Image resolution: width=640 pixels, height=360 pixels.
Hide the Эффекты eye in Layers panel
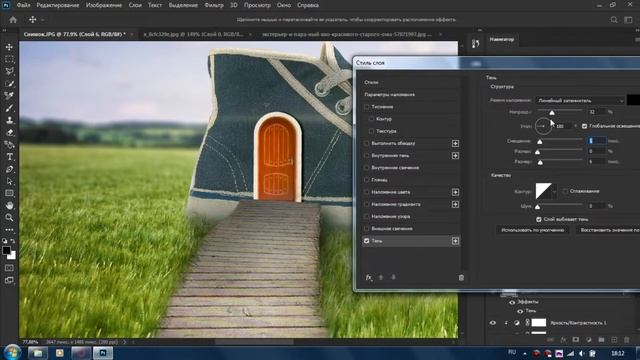[512, 302]
